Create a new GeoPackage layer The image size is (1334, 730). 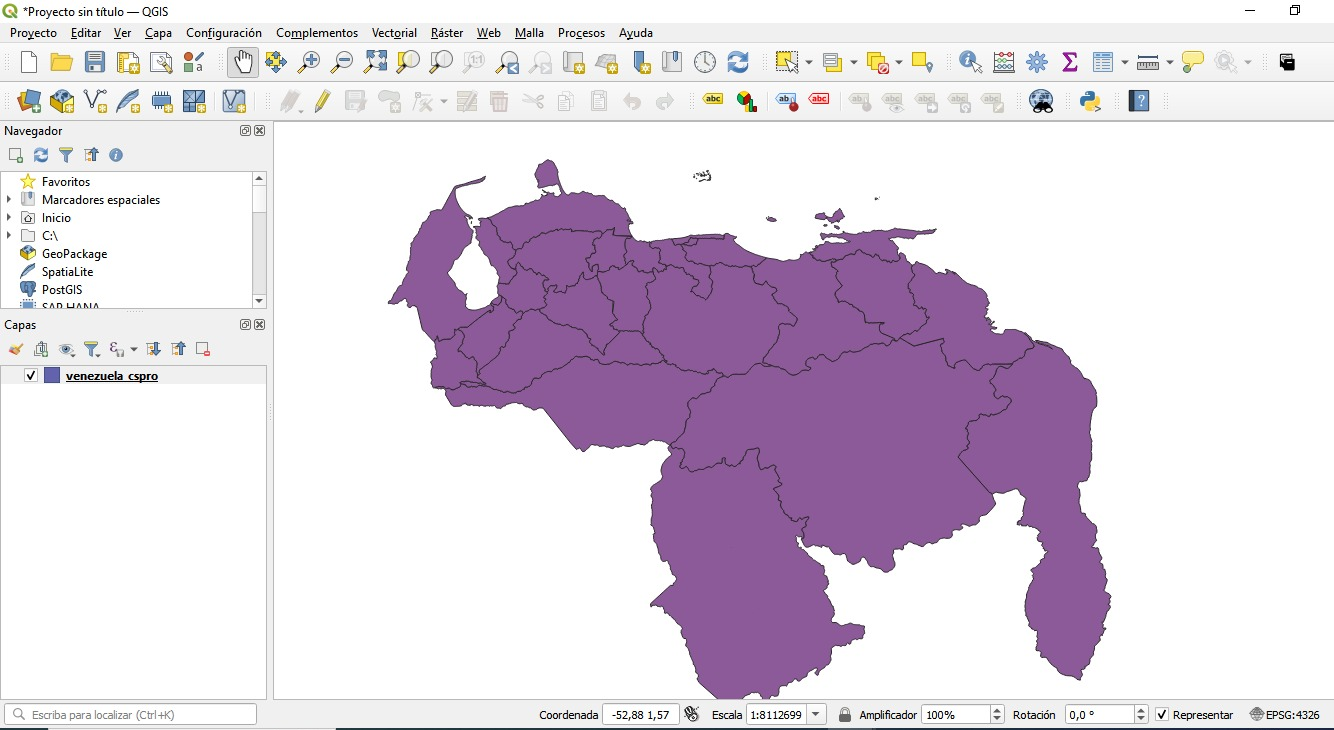pyautogui.click(x=62, y=101)
